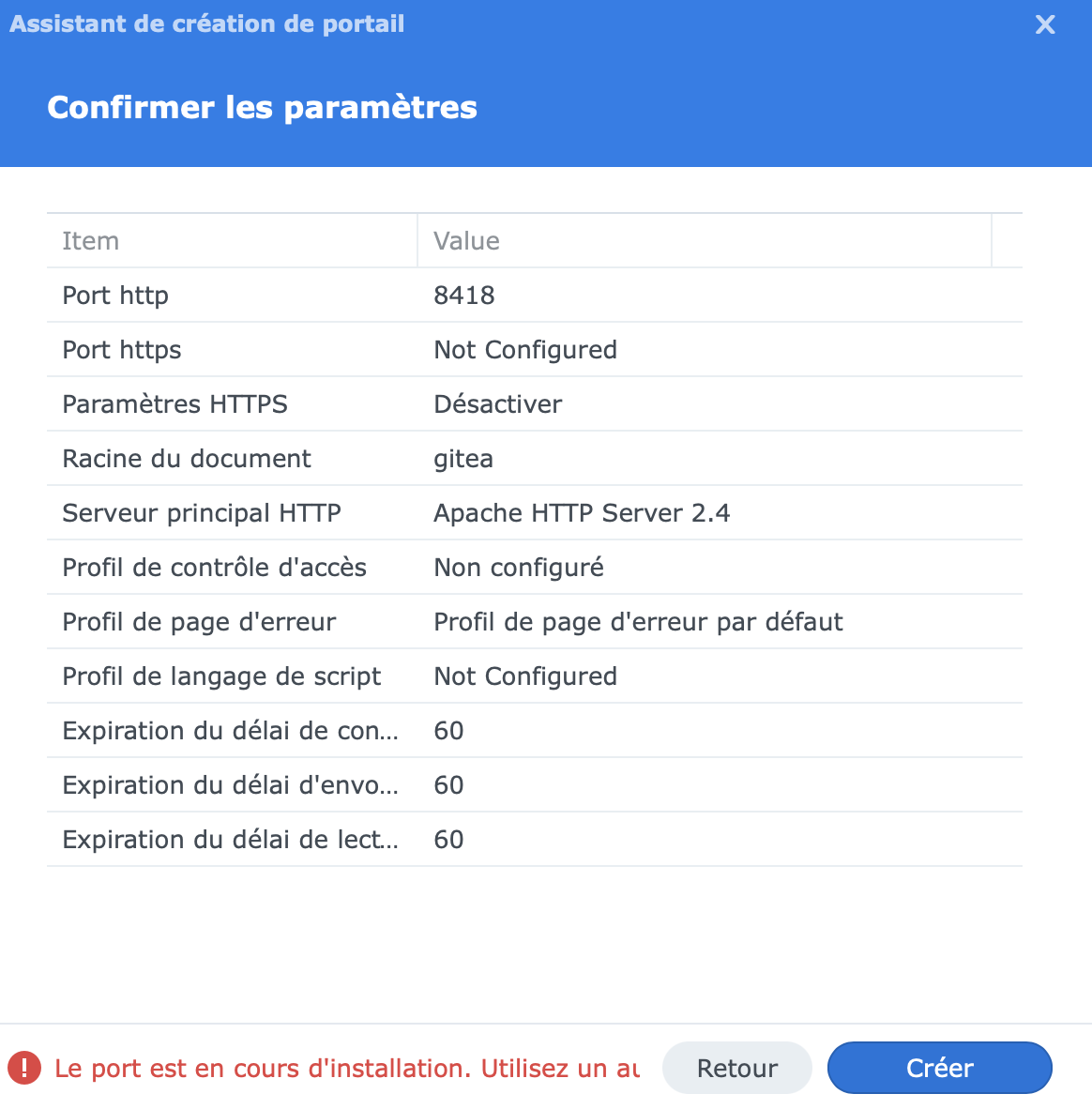Select the Paramètres HTTPS row

coord(533,404)
